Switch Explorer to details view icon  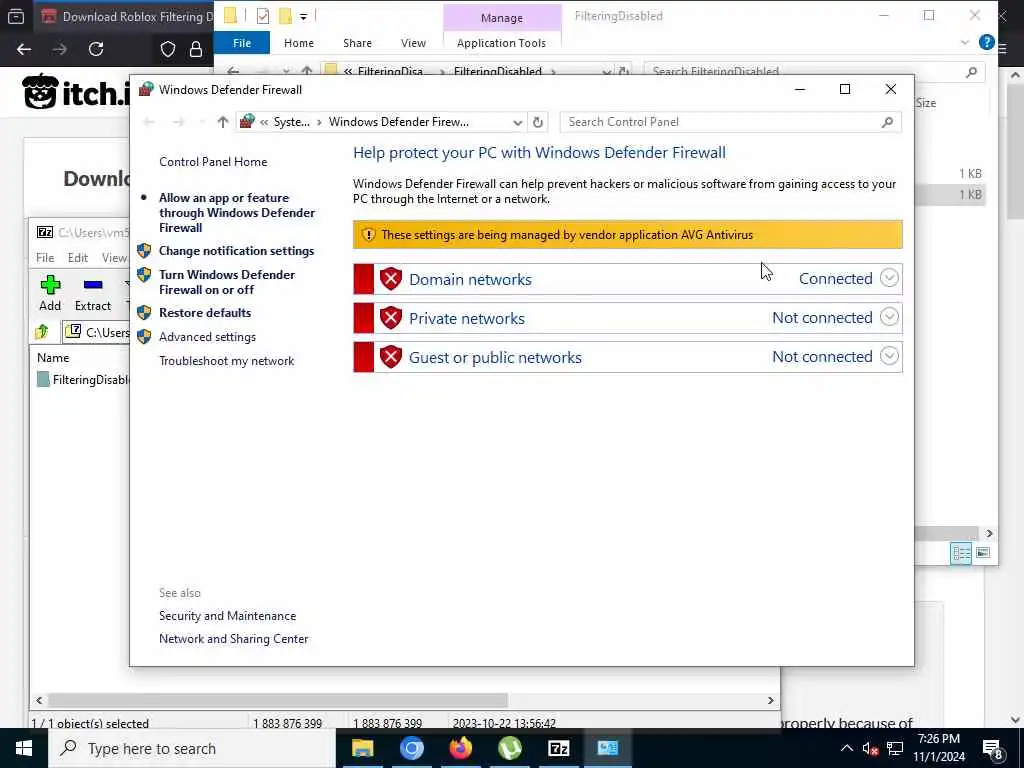click(x=961, y=553)
